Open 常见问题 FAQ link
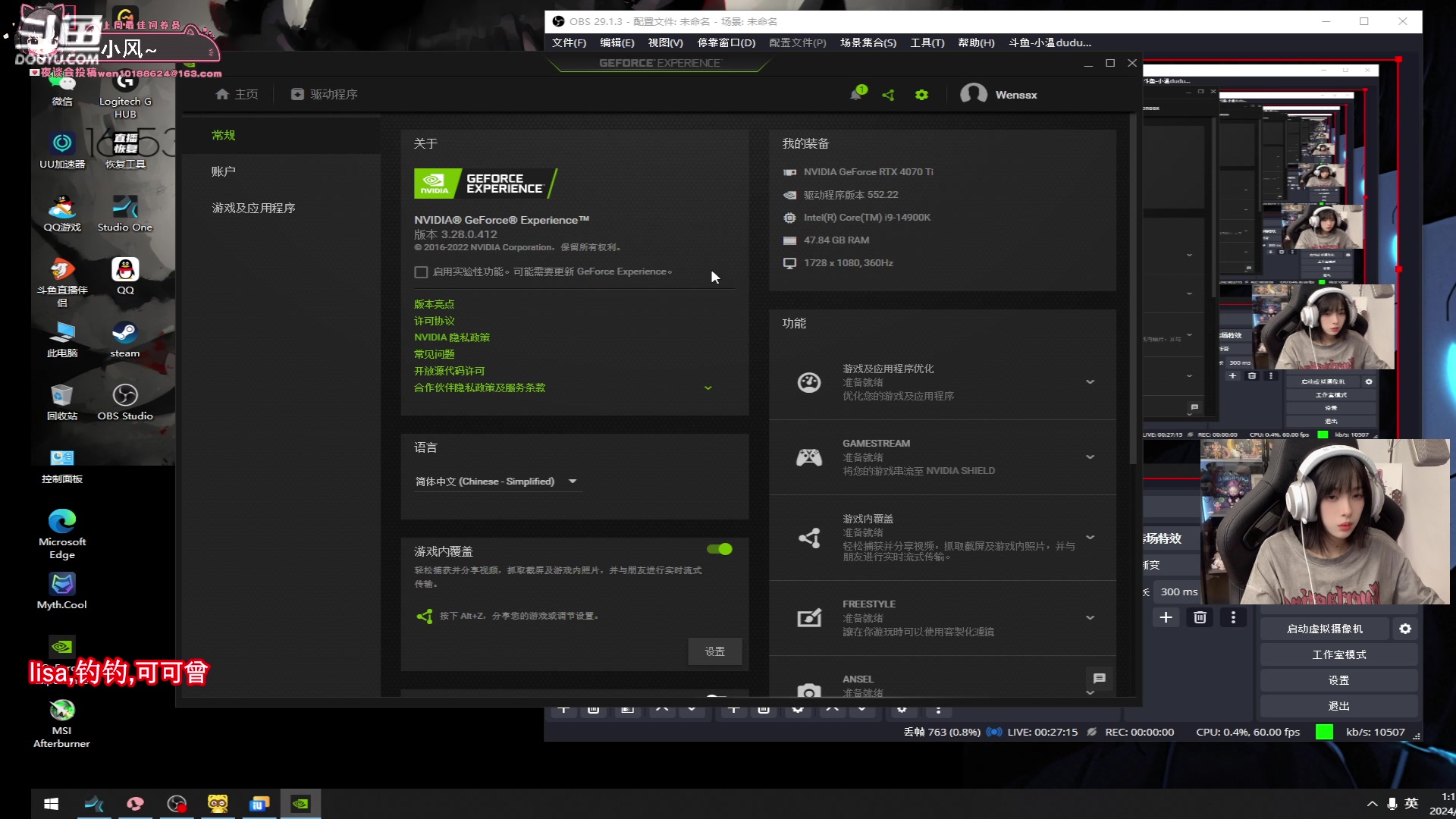Screen dimensions: 1456x819 (435, 354)
